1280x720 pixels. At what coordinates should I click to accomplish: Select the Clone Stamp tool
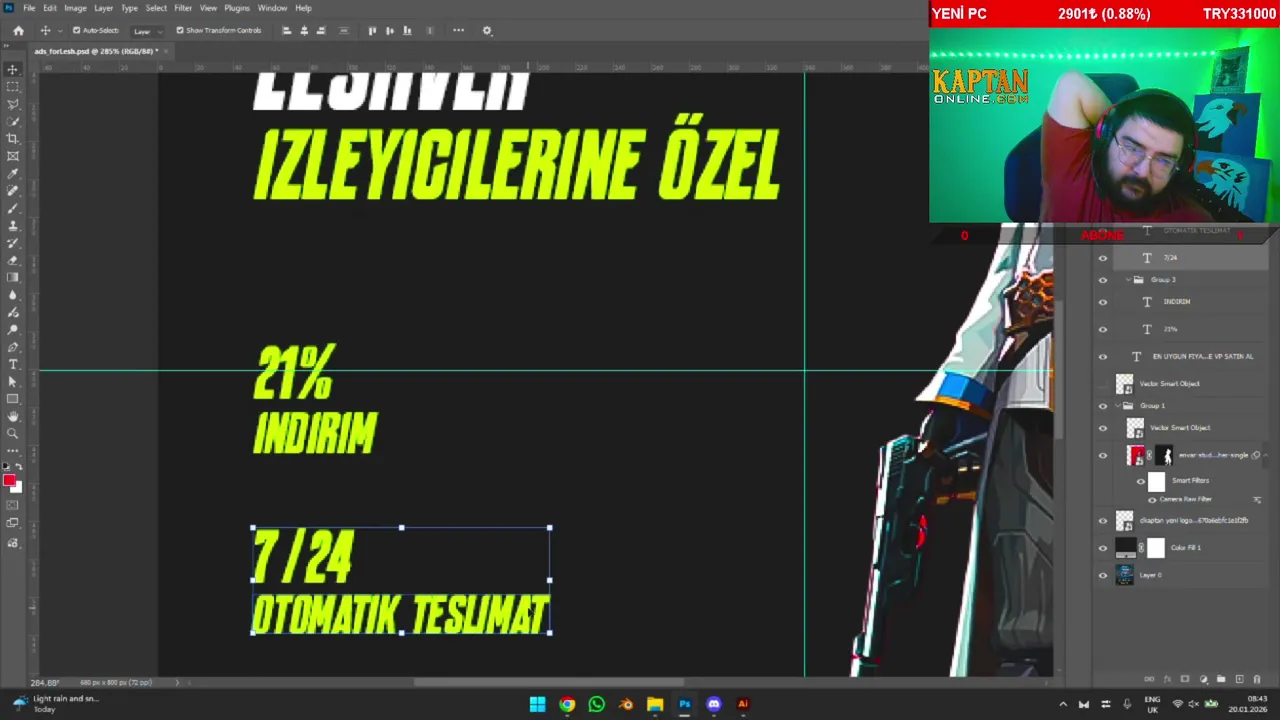[13, 226]
